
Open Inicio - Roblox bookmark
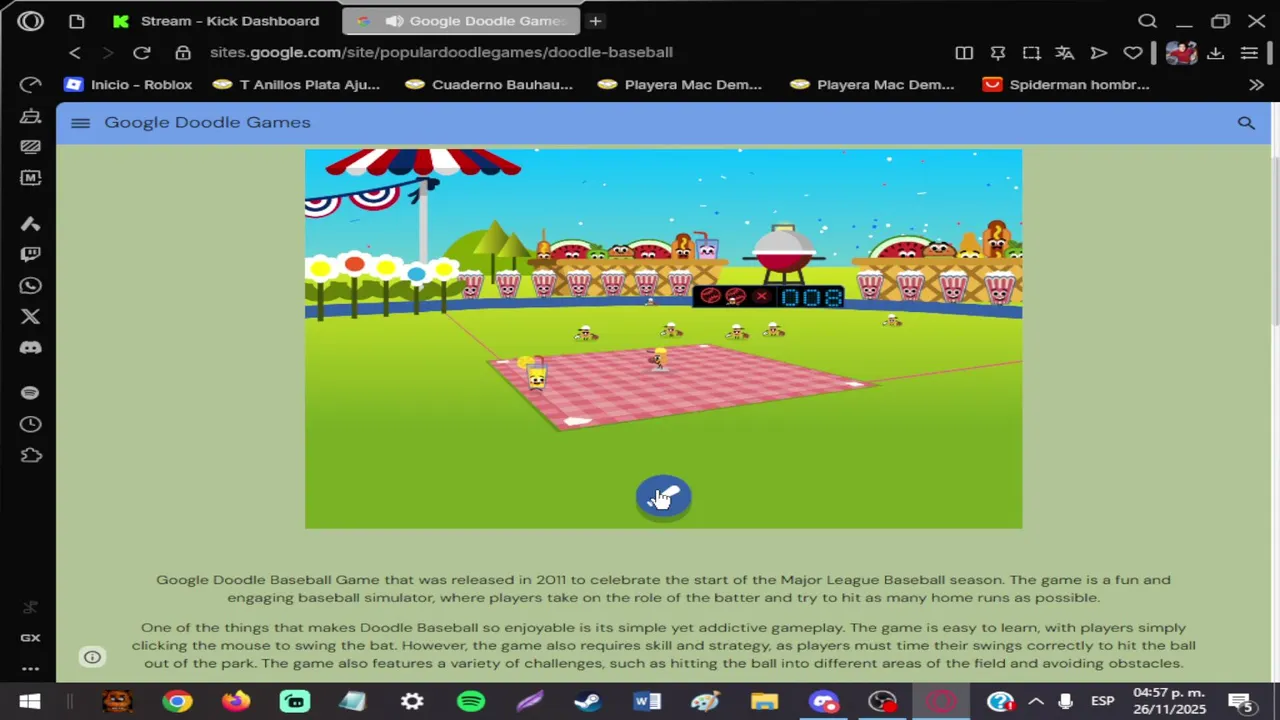(x=128, y=84)
